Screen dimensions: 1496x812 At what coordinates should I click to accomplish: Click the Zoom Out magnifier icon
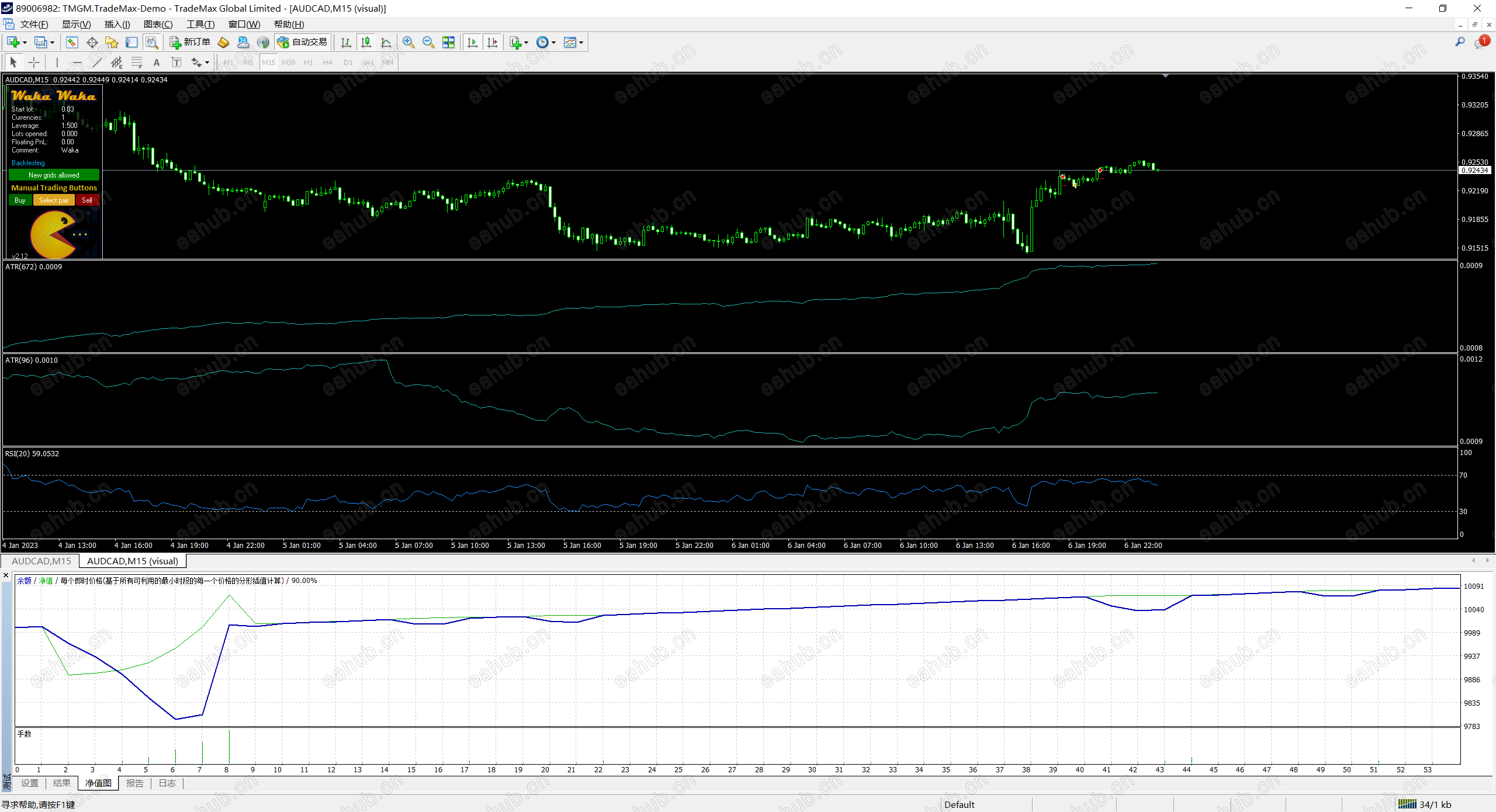[428, 42]
